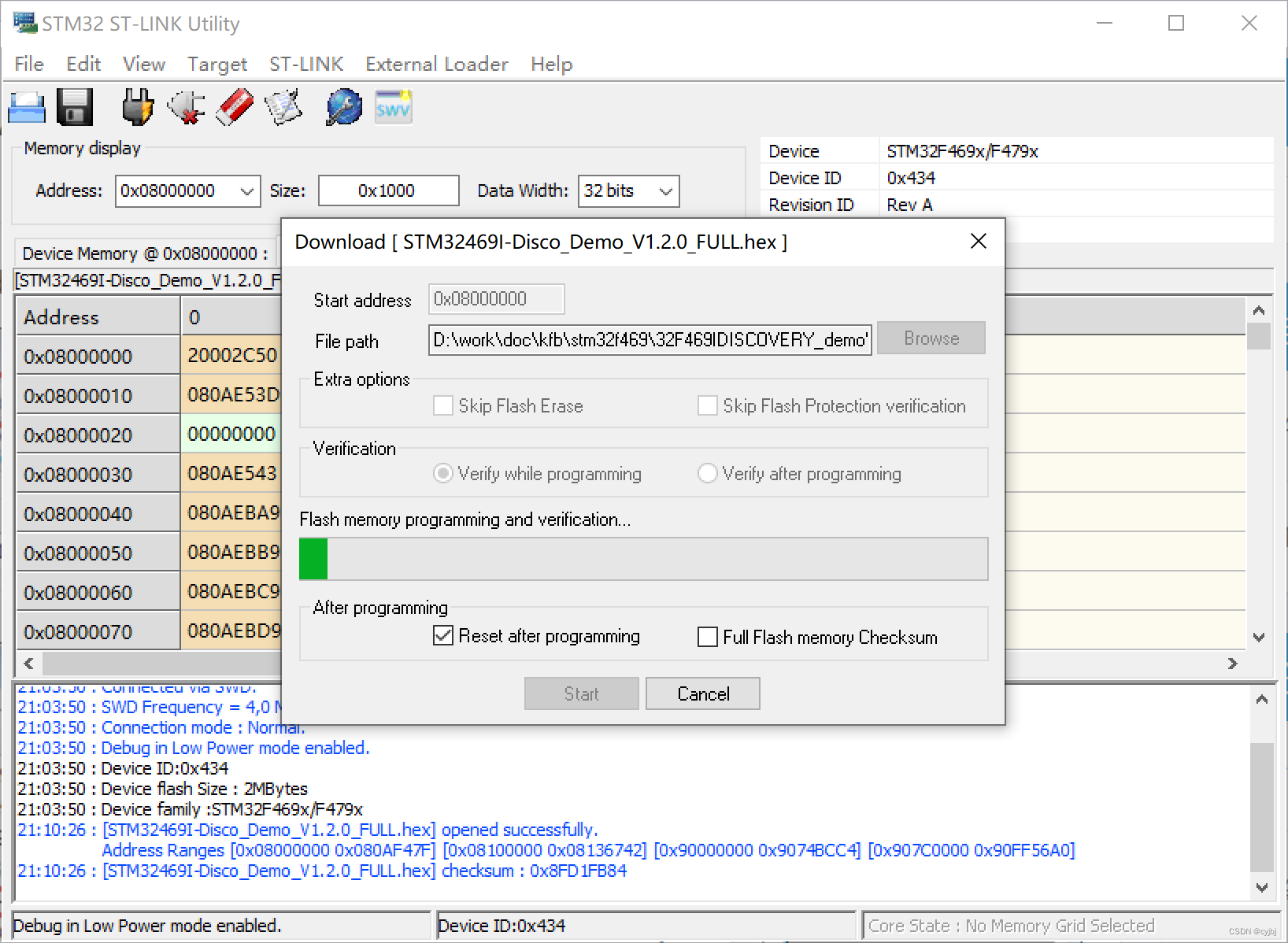Click the Address column header
The height and width of the screenshot is (943, 1288).
[98, 316]
